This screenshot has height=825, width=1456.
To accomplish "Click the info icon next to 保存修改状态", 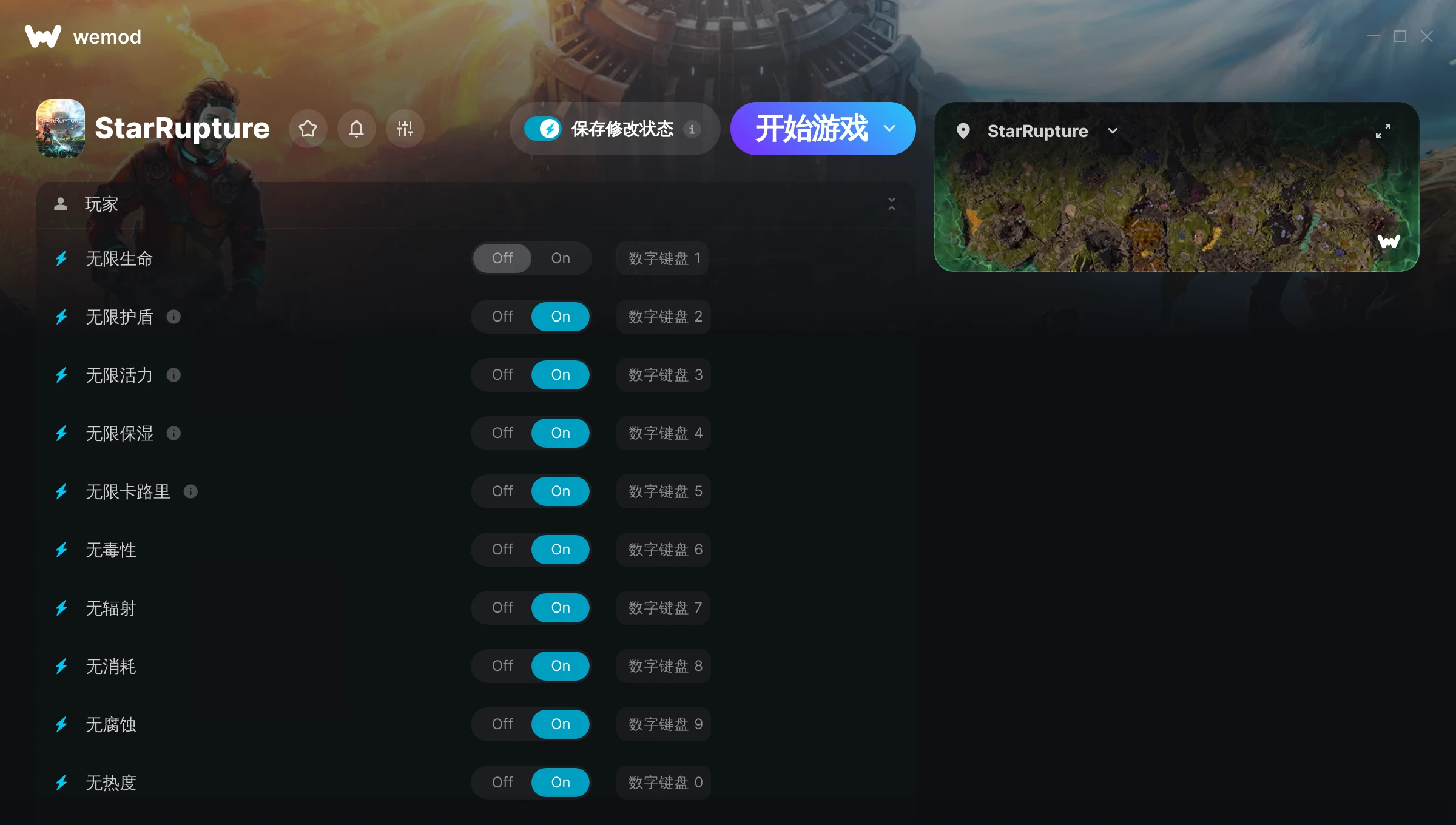I will [692, 129].
